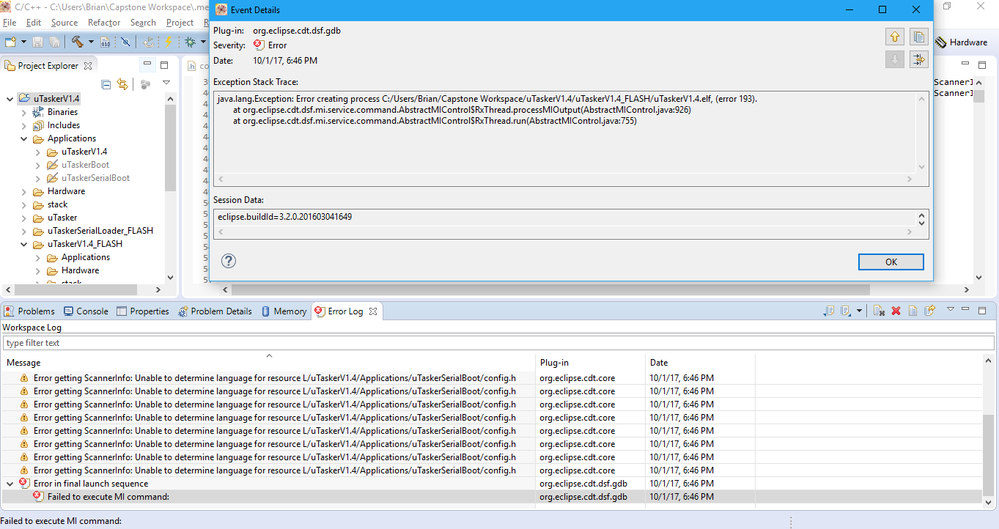Open the help icon in Event Details

tap(229, 261)
